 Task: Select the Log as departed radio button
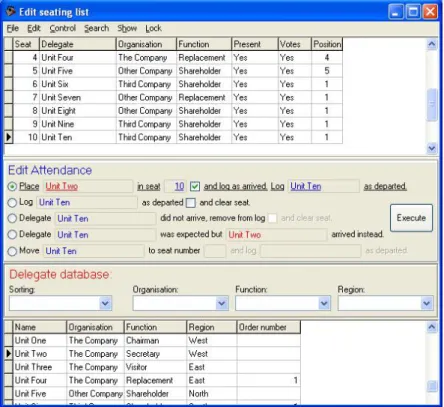tap(12, 202)
